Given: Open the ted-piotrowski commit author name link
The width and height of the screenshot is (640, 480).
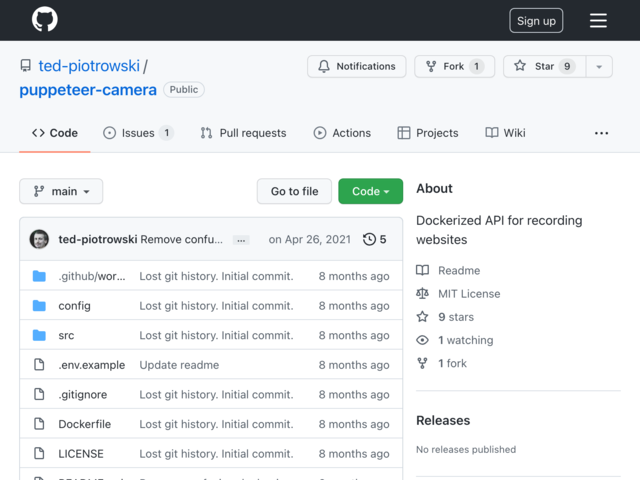Looking at the screenshot, I should 98,239.
